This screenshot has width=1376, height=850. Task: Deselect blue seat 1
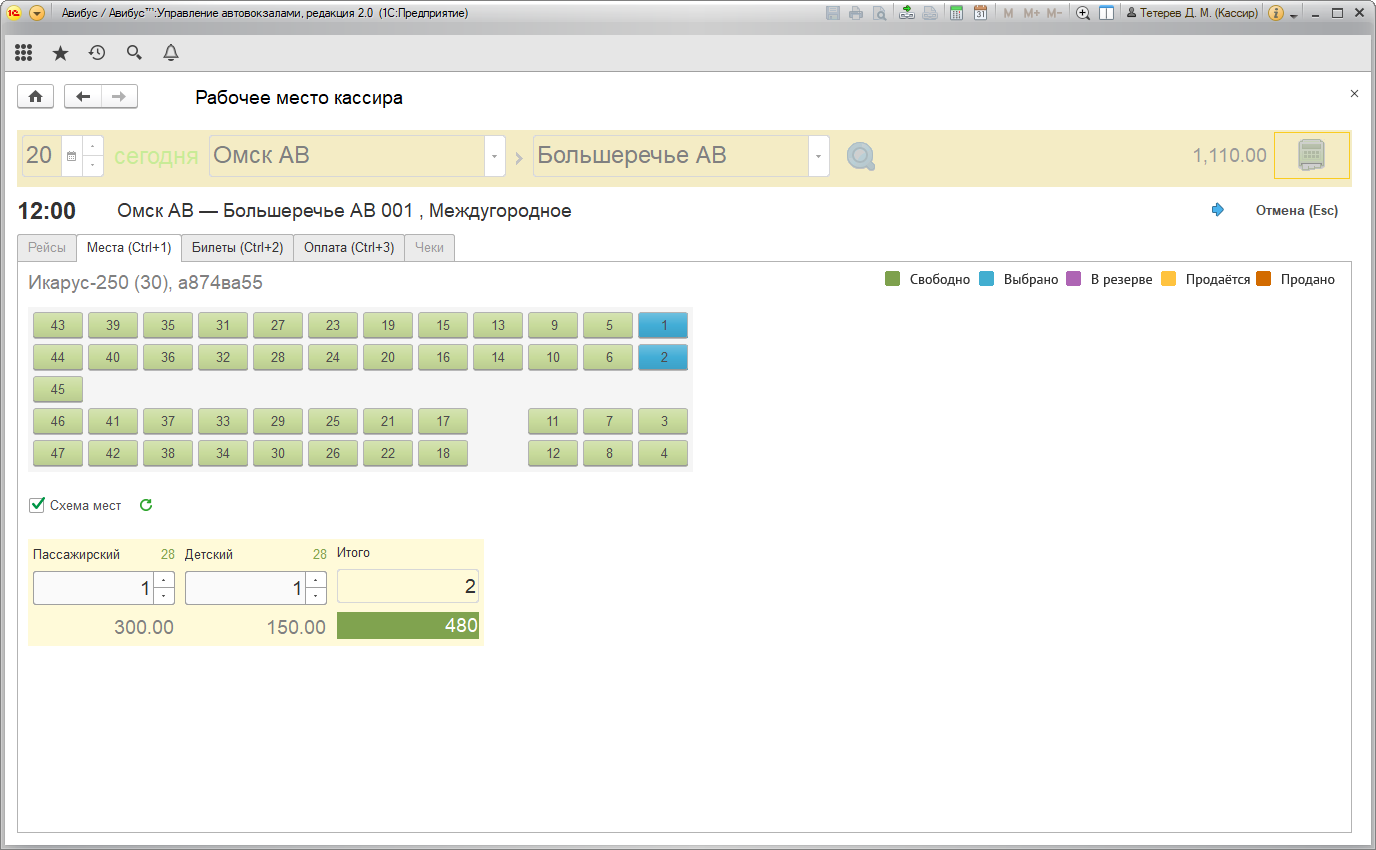[663, 325]
